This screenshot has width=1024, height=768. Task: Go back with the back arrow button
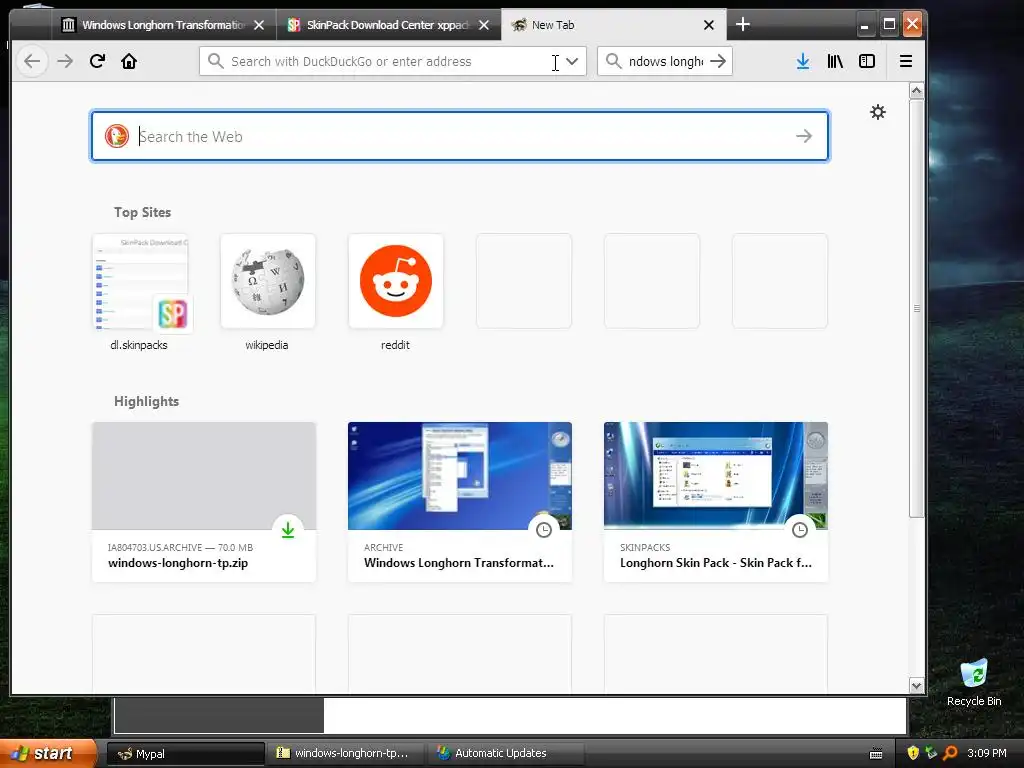coord(32,61)
